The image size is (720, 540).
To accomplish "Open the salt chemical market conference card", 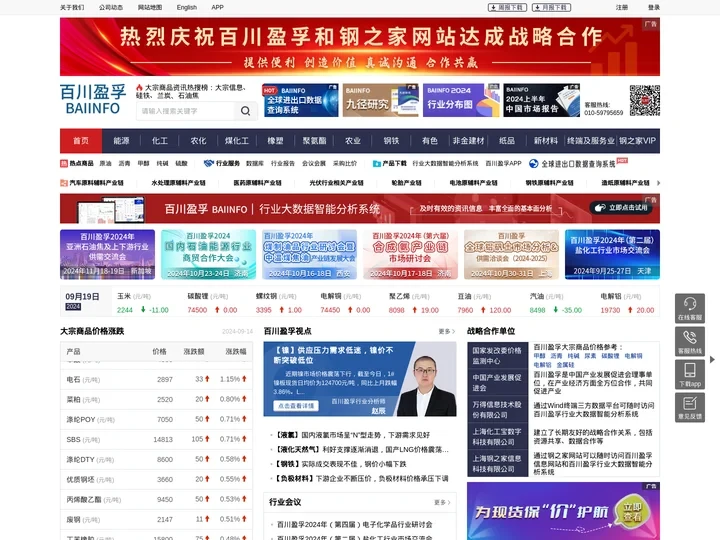I will coord(612,254).
